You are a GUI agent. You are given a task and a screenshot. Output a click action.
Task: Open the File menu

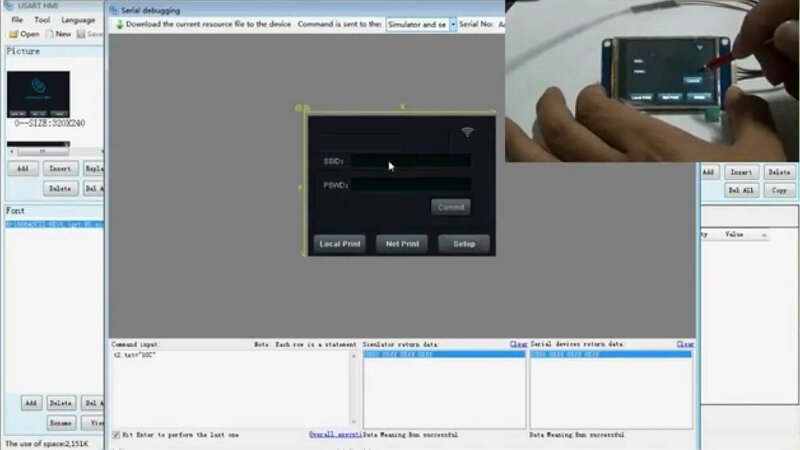[17, 20]
